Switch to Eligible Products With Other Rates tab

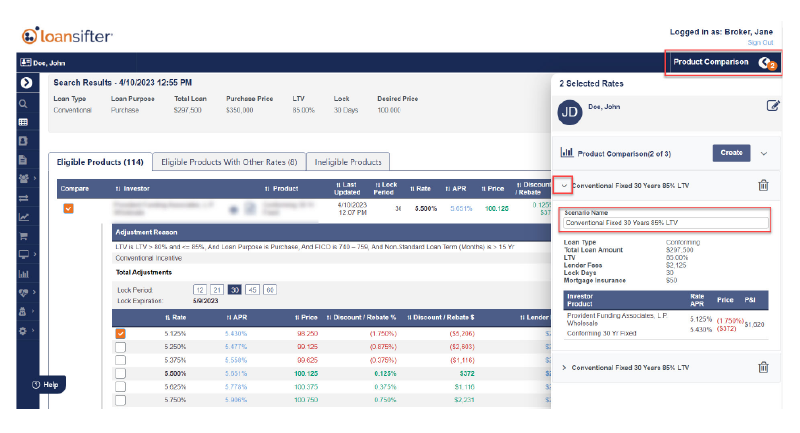point(229,161)
